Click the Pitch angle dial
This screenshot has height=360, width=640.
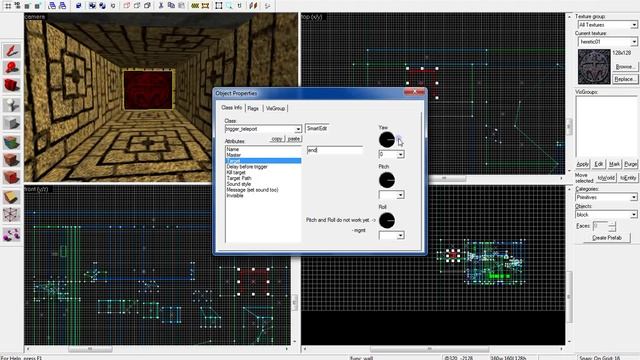(387, 180)
